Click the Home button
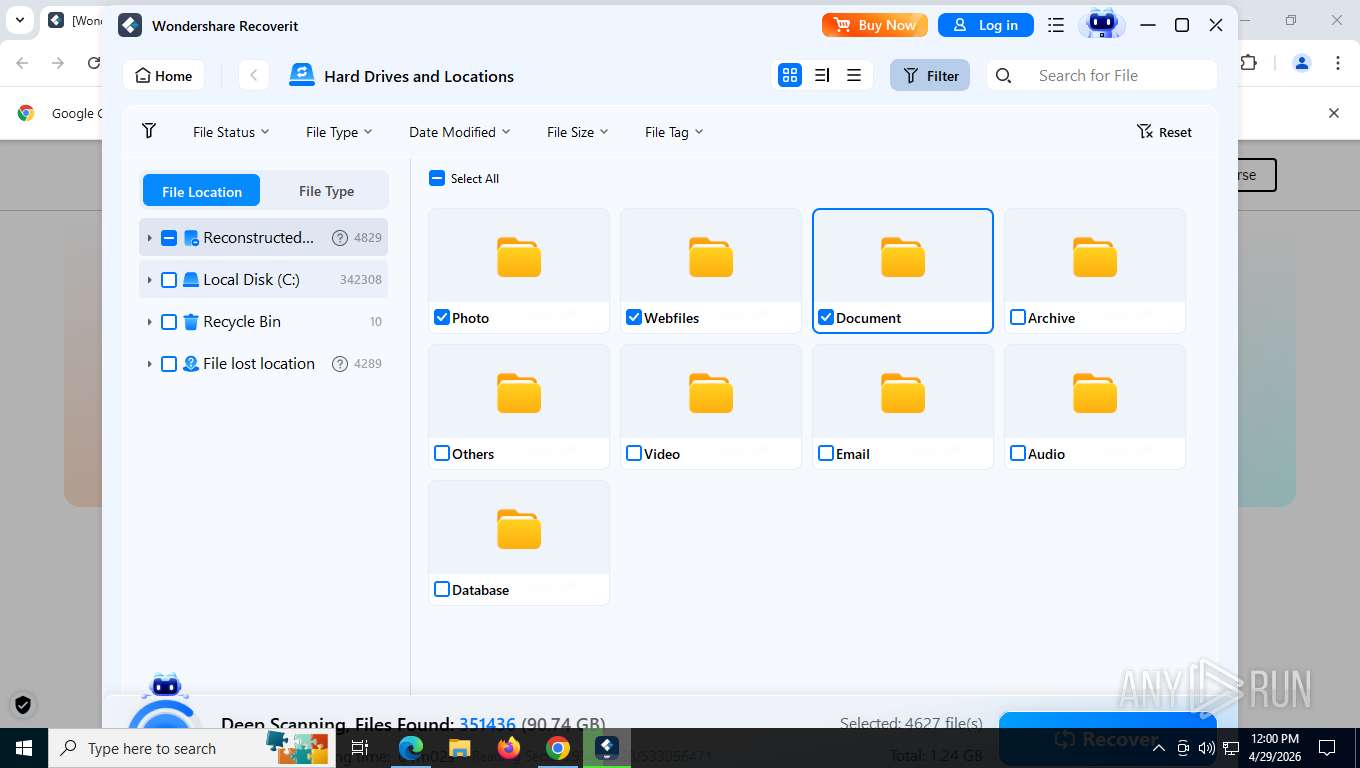This screenshot has height=768, width=1360. [x=163, y=75]
